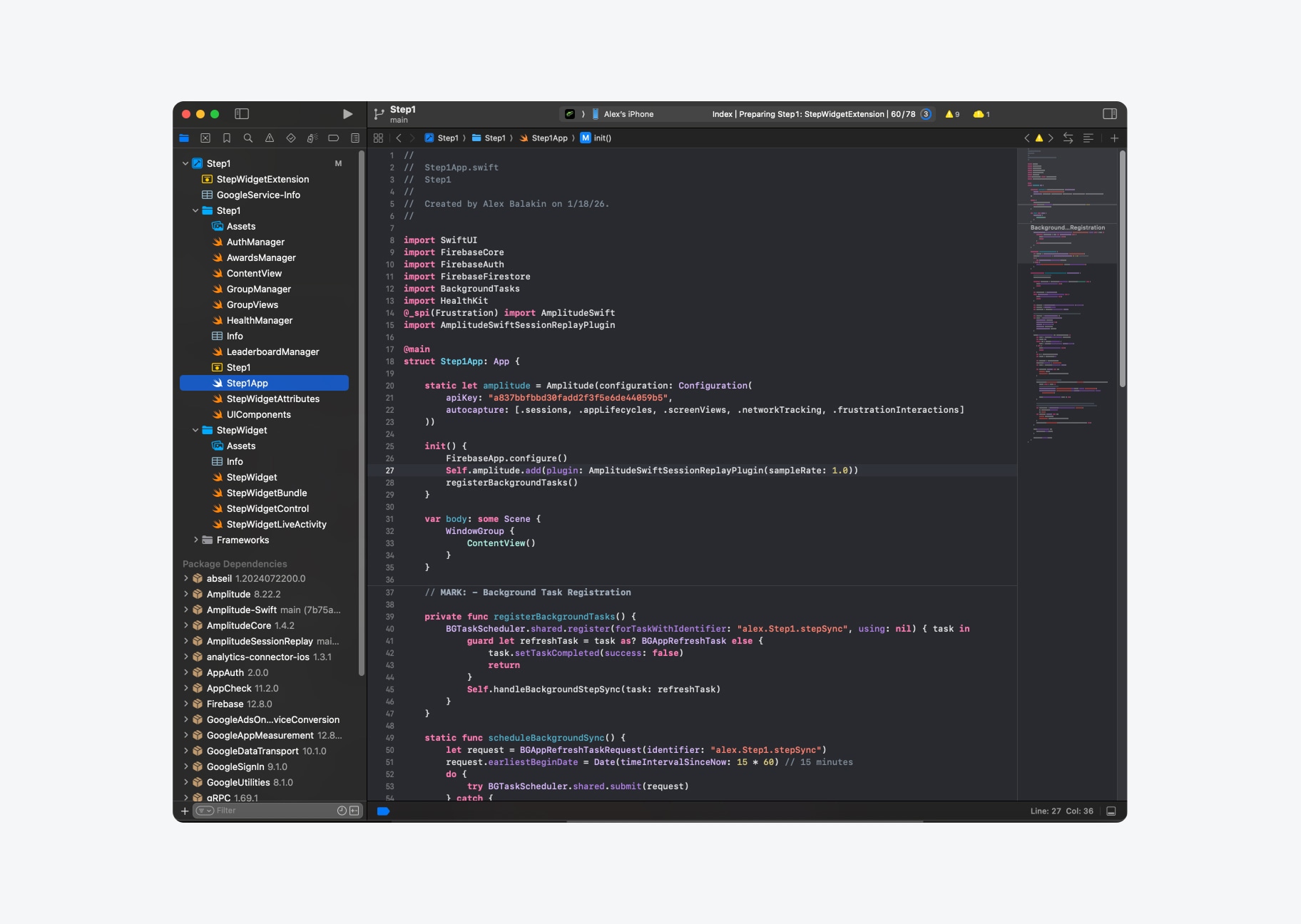The image size is (1301, 924).
Task: Click the source control branch icon
Action: coord(379,114)
